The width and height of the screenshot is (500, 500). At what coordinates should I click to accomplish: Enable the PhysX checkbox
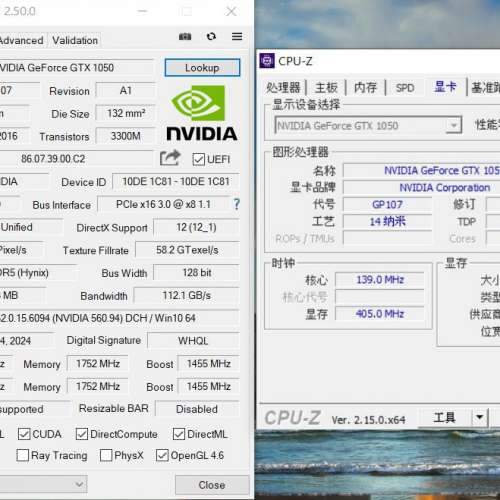pos(106,455)
